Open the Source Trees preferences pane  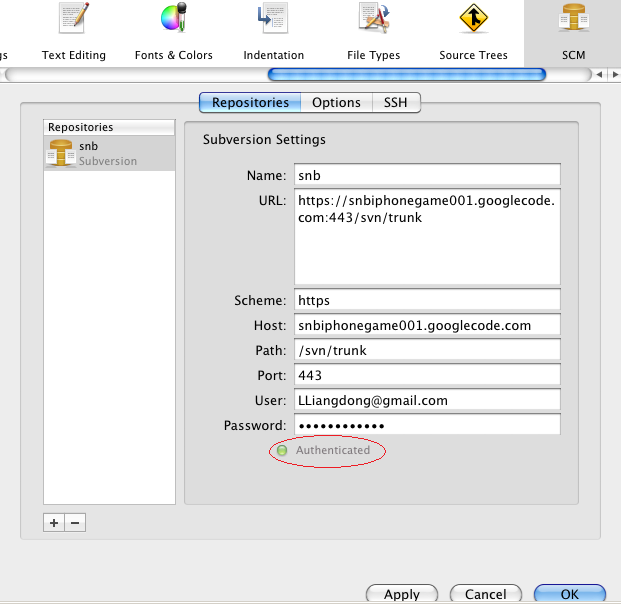[x=473, y=32]
